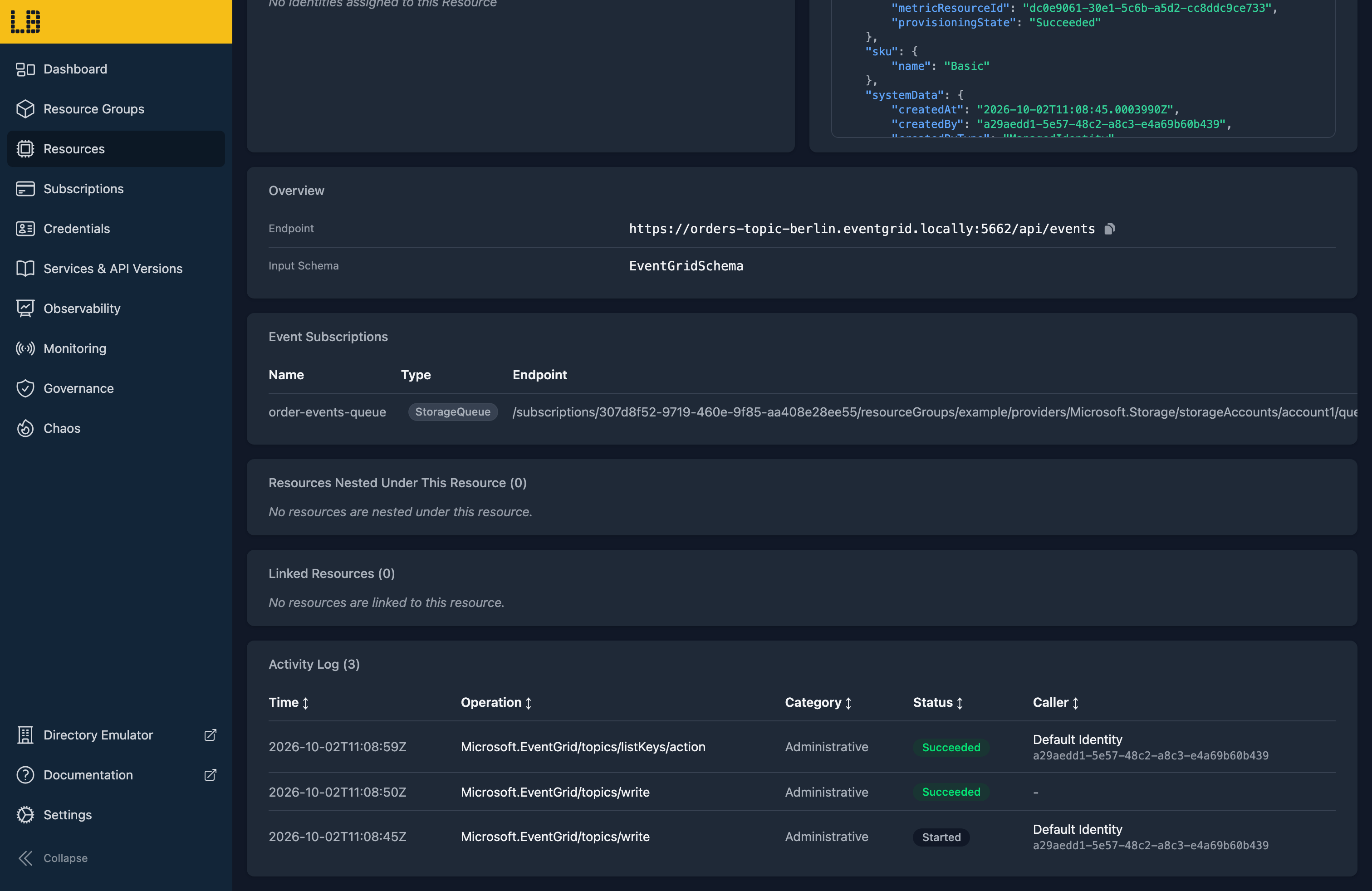Click the StorageQueue type badge
This screenshot has height=891, width=1372.
click(x=452, y=412)
